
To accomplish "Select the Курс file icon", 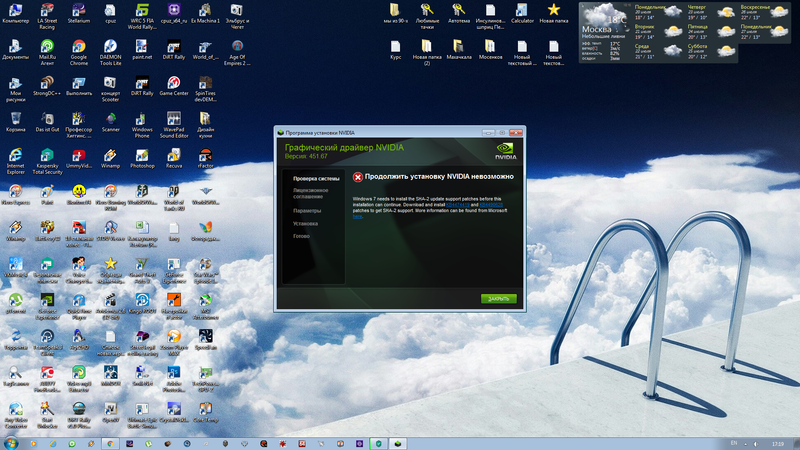I will coord(395,50).
